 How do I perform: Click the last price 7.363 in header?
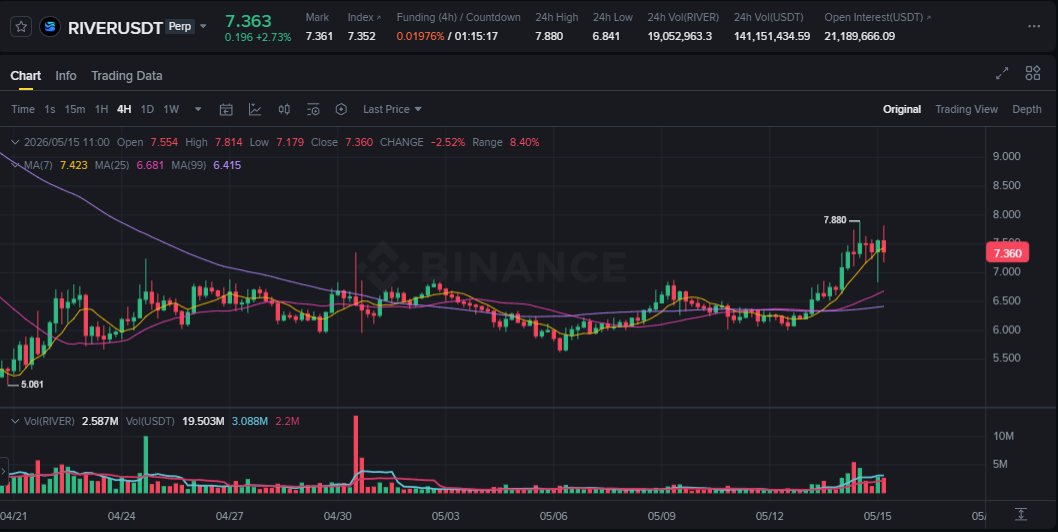tap(248, 22)
